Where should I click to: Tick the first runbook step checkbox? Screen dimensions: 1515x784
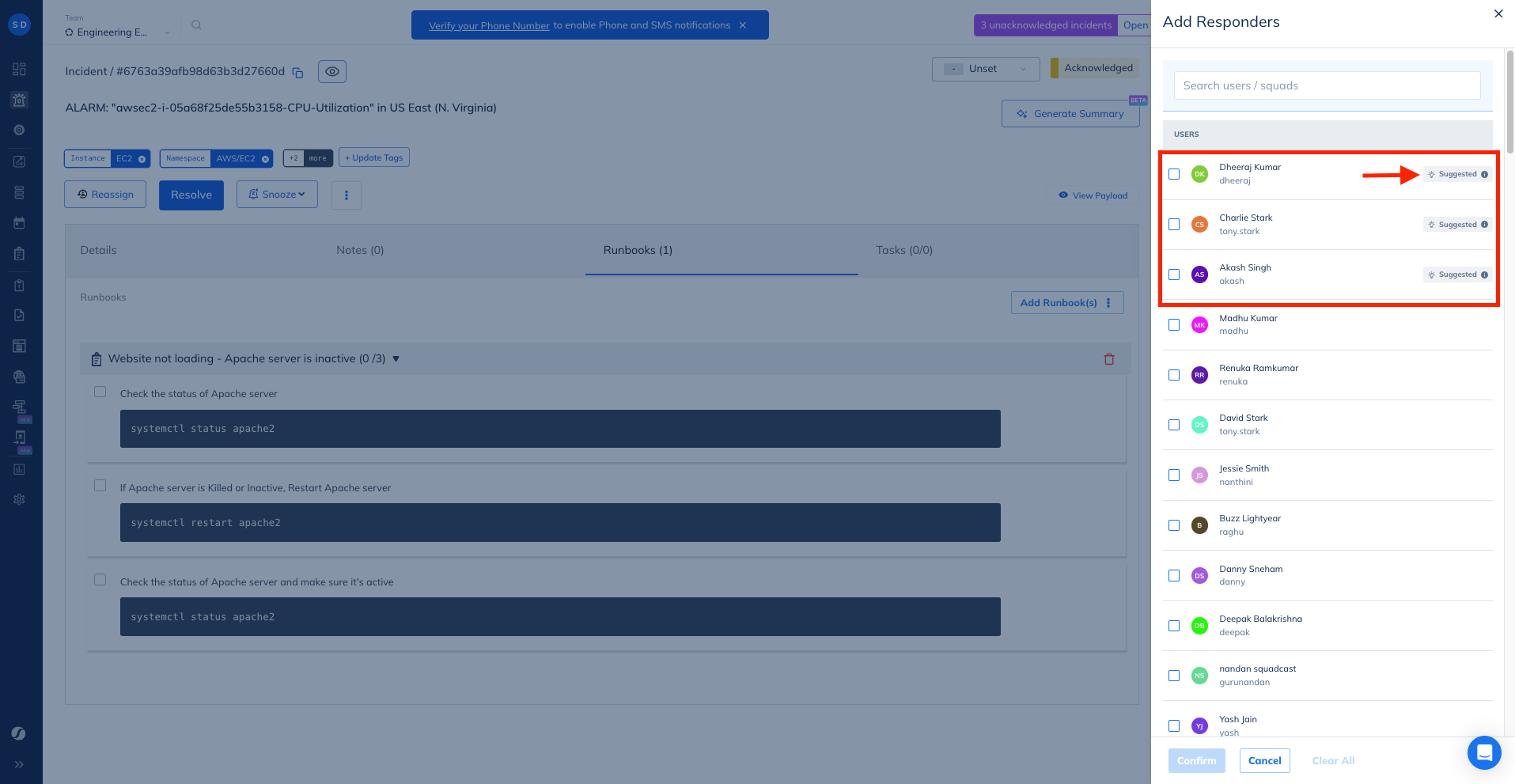[x=100, y=392]
